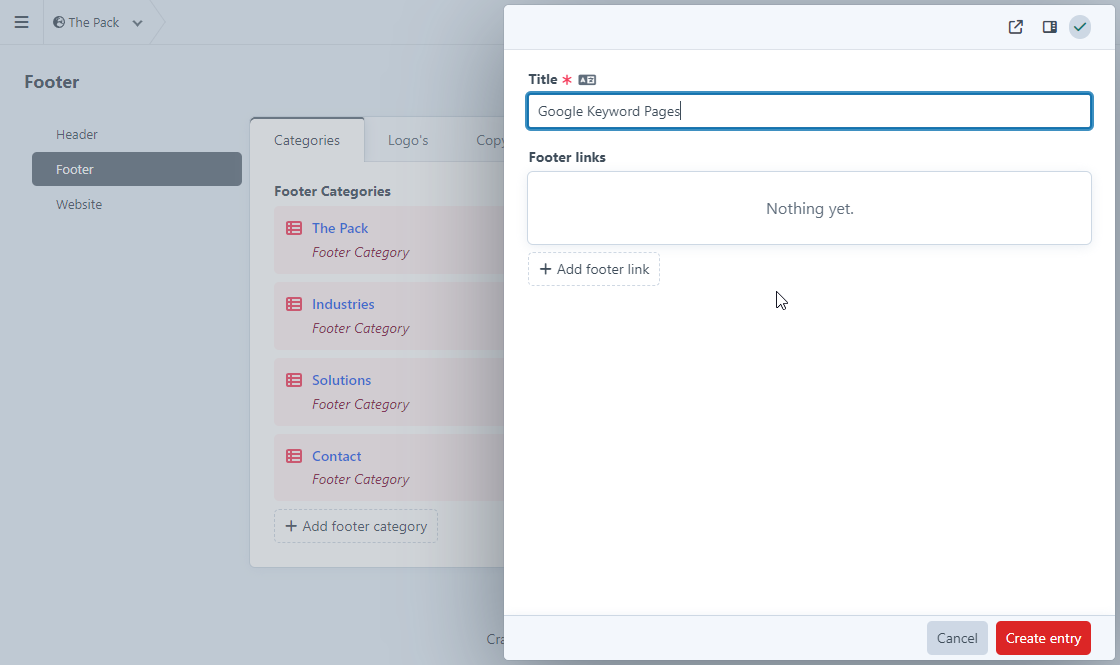
Task: Click the translatable icon beside Title
Action: tap(587, 80)
